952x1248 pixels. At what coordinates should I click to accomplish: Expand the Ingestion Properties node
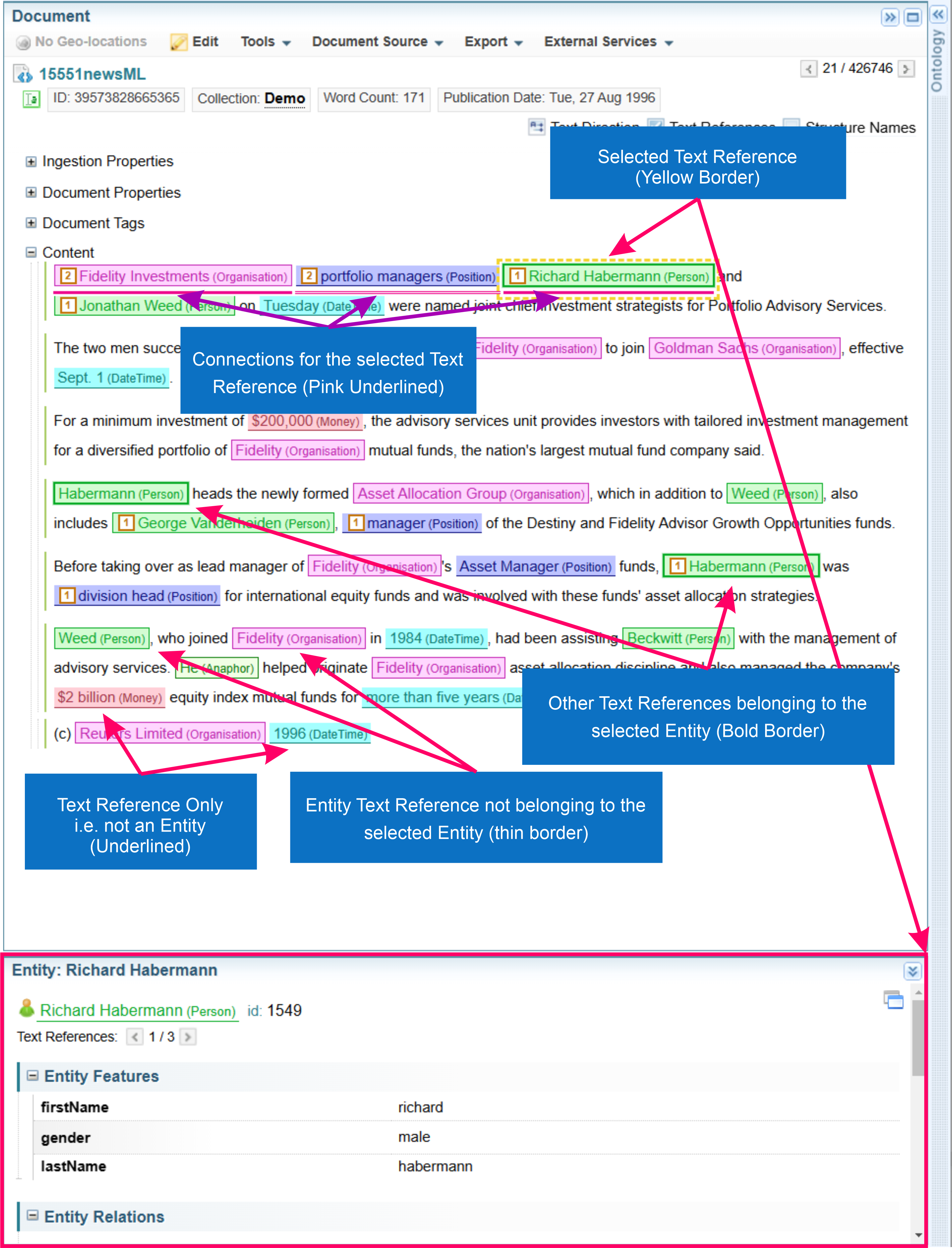point(31,161)
